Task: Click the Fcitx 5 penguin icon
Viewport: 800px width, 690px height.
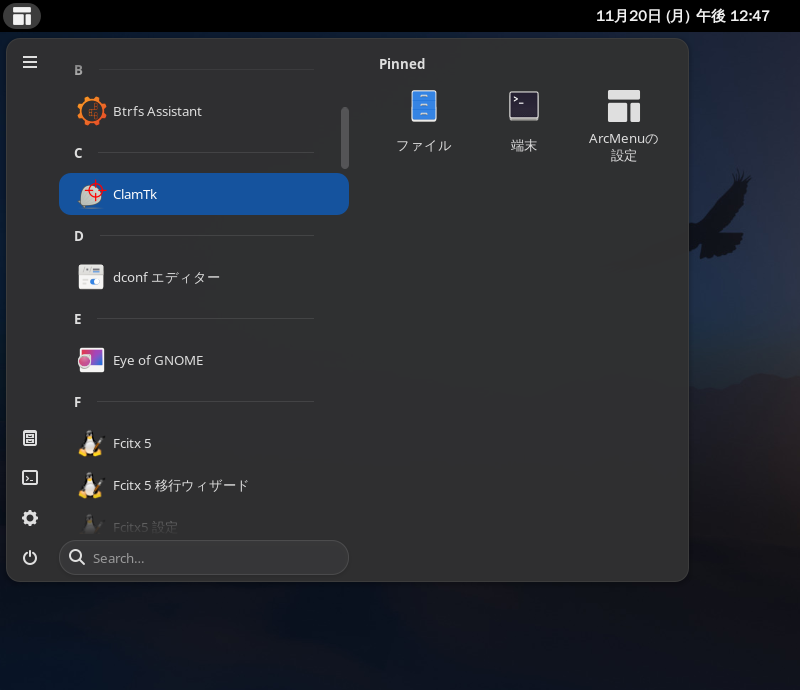Action: (91, 443)
